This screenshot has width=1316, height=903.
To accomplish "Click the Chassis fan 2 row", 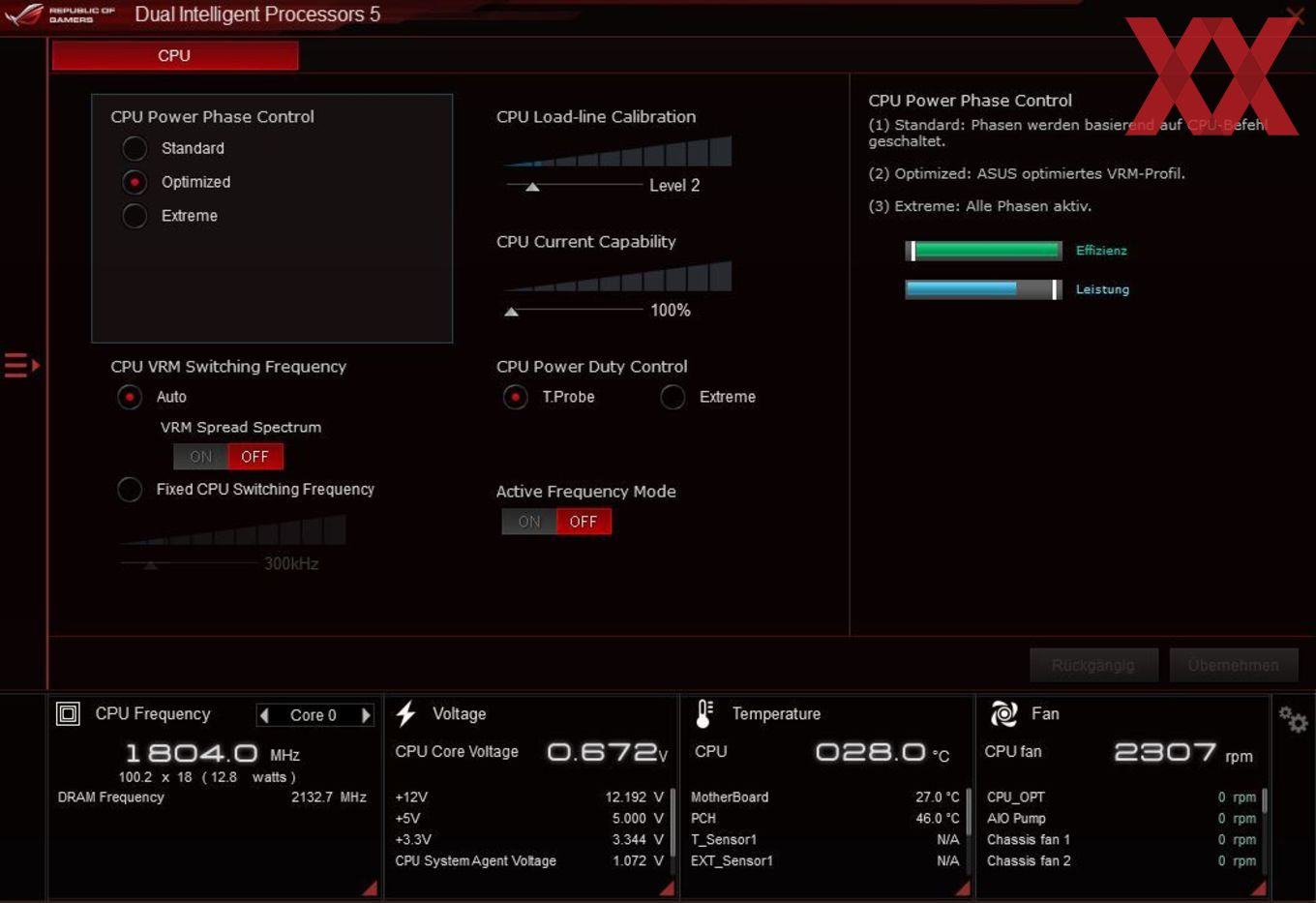I will coord(1122,861).
